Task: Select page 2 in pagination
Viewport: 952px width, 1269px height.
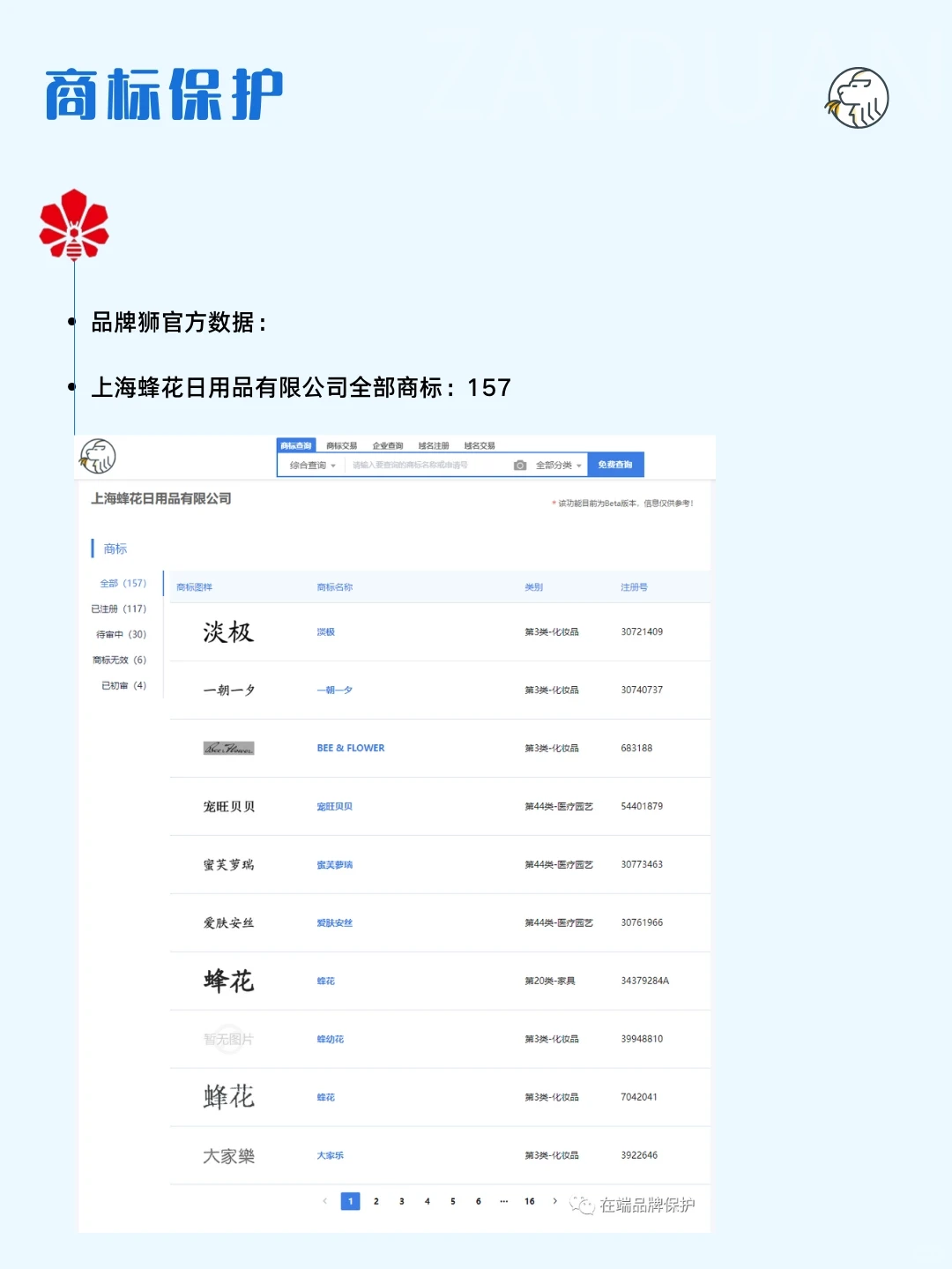Action: click(376, 1201)
